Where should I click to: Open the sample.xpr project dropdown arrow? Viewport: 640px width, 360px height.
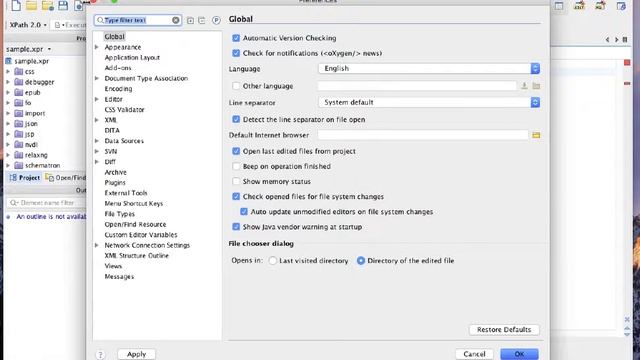click(49, 49)
